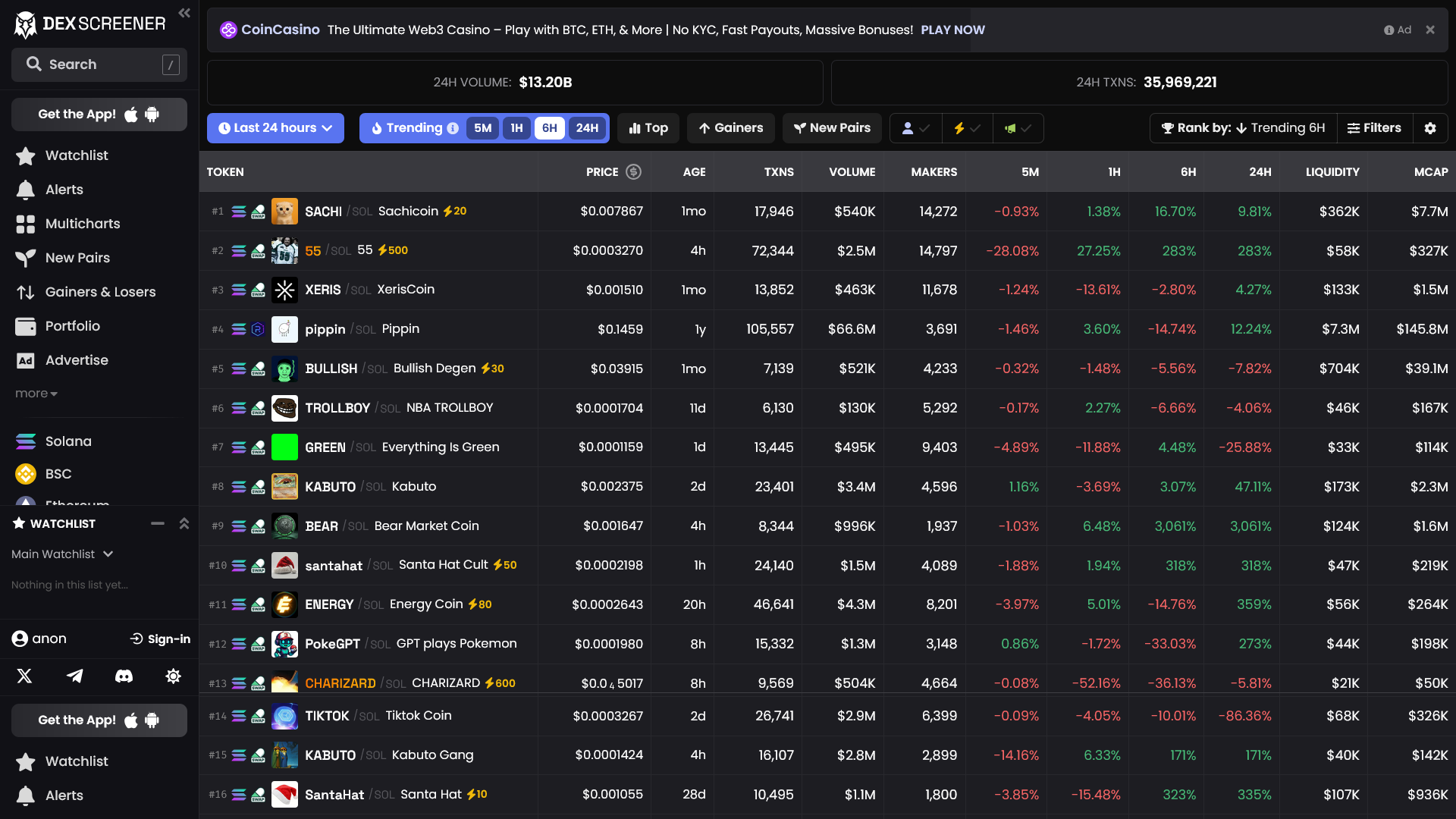The image size is (1456, 819).
Task: Expand the more sidebar menu
Action: tap(36, 394)
